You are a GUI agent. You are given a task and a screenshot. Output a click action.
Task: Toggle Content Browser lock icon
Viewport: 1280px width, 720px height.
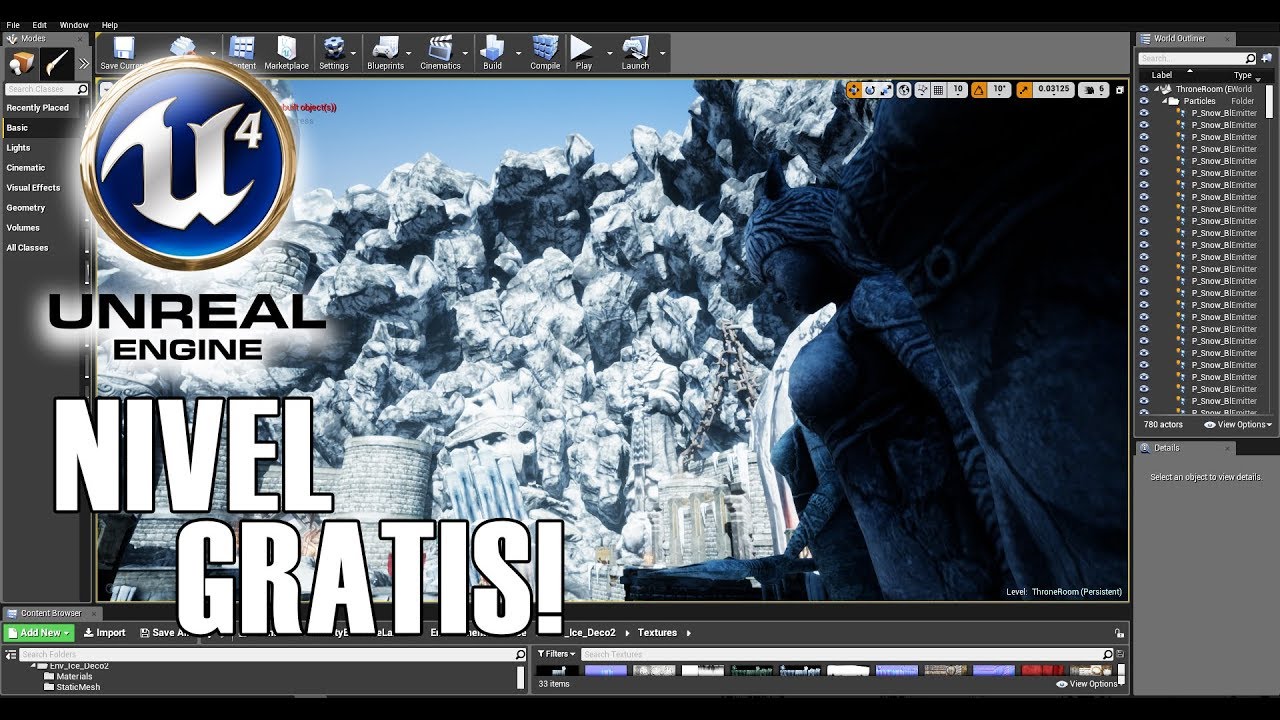click(x=1119, y=633)
